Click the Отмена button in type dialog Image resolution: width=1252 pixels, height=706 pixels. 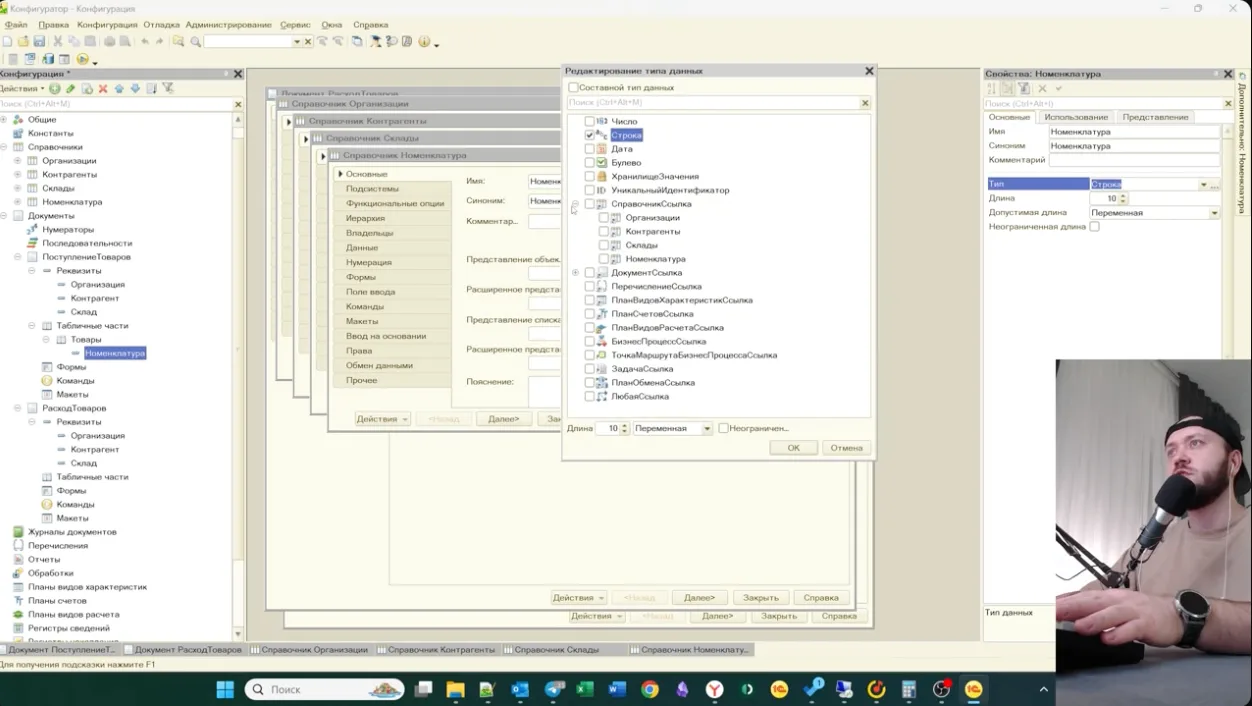pyautogui.click(x=846, y=448)
